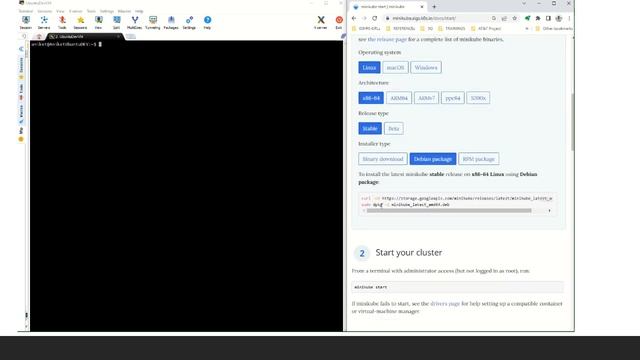Go back in the Chrome browser

[354, 18]
